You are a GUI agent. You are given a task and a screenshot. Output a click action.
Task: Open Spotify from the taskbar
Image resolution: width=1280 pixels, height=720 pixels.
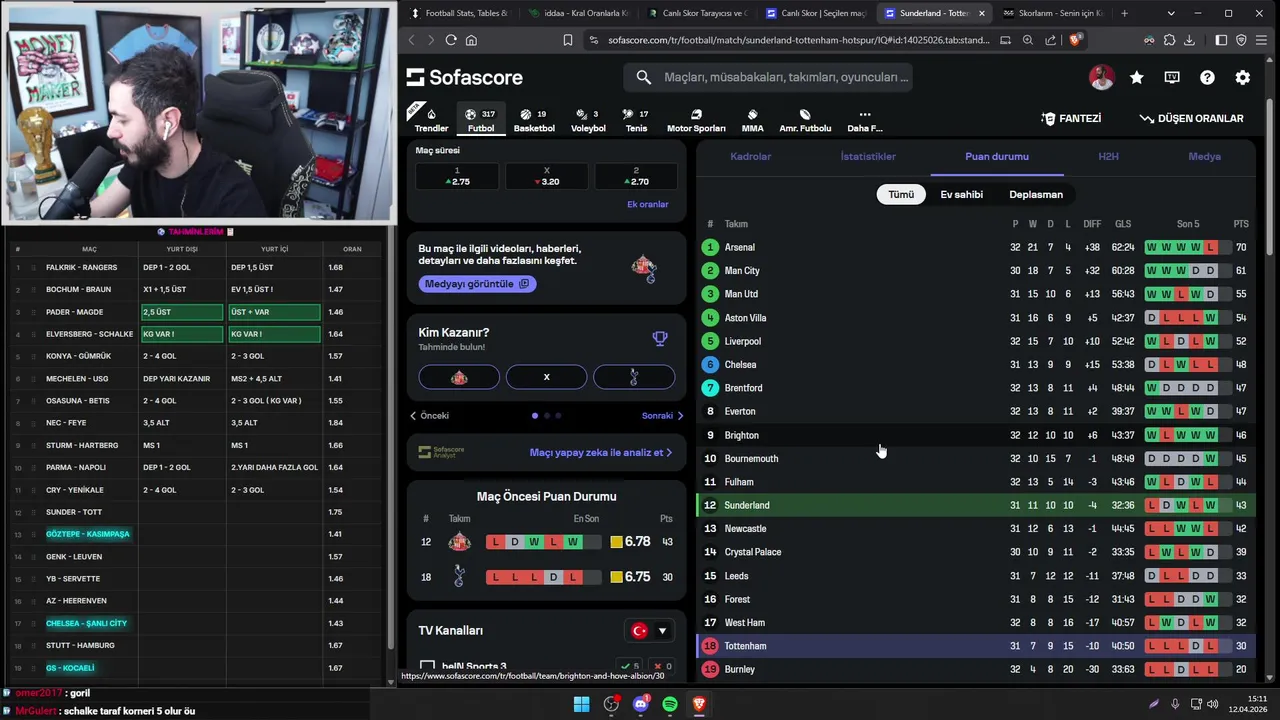click(x=670, y=704)
